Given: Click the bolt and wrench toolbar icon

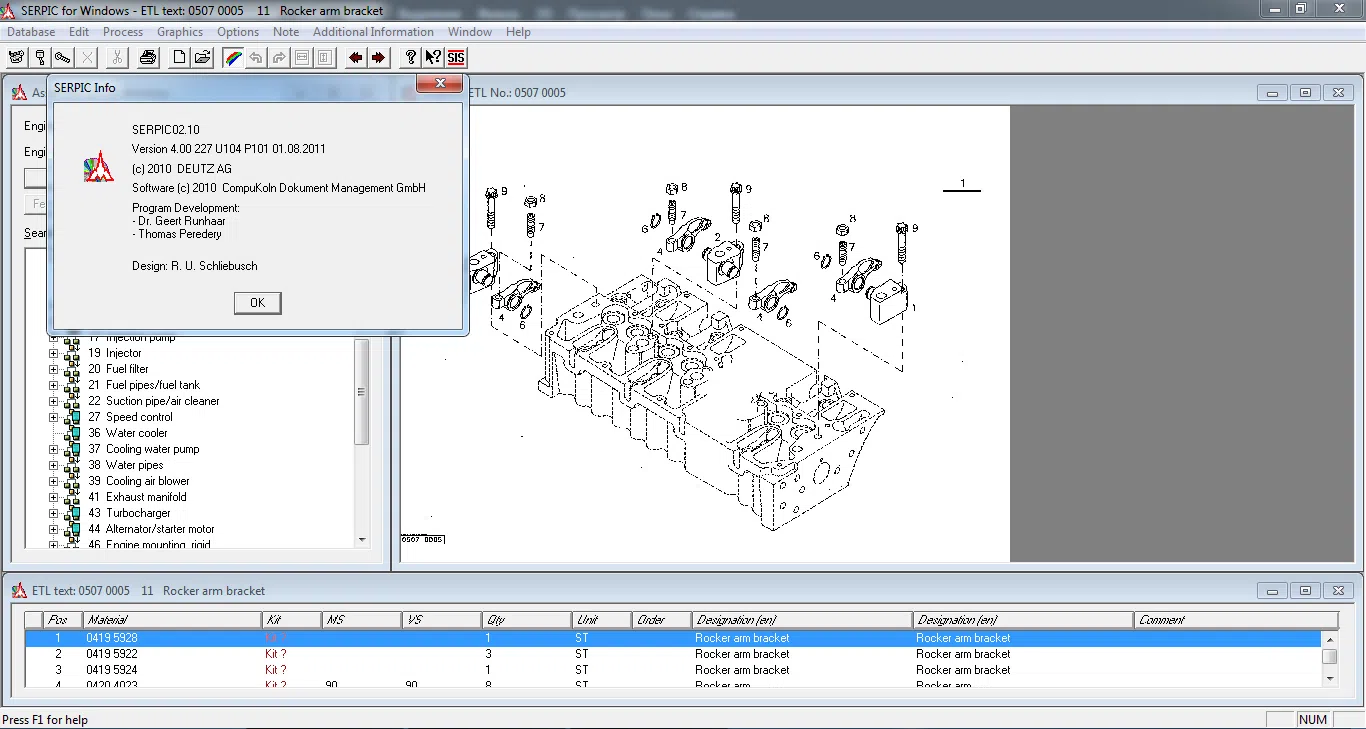Looking at the screenshot, I should (63, 57).
